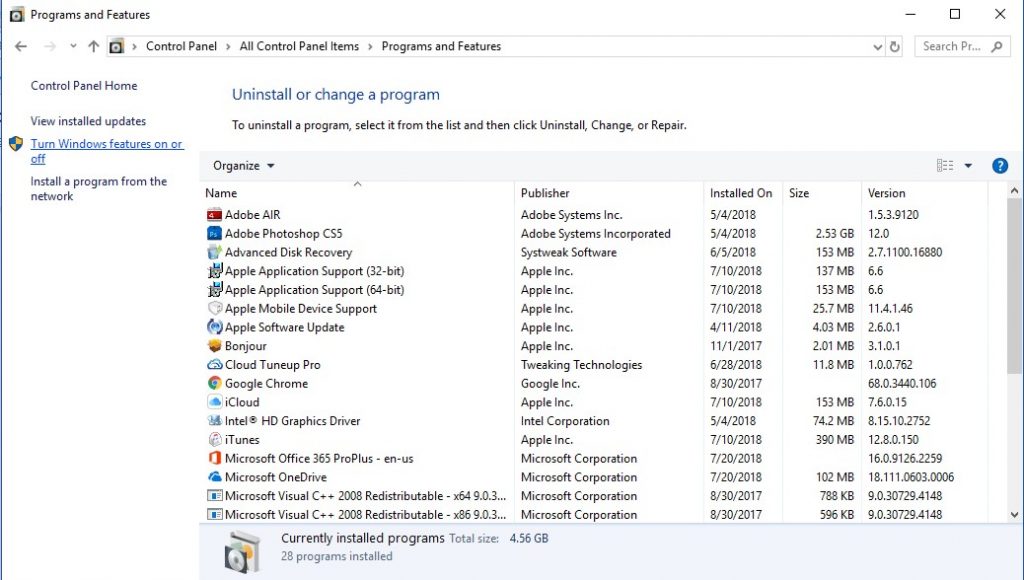Navigate to Control Panel breadcrumb
This screenshot has height=580, width=1024.
[x=182, y=46]
